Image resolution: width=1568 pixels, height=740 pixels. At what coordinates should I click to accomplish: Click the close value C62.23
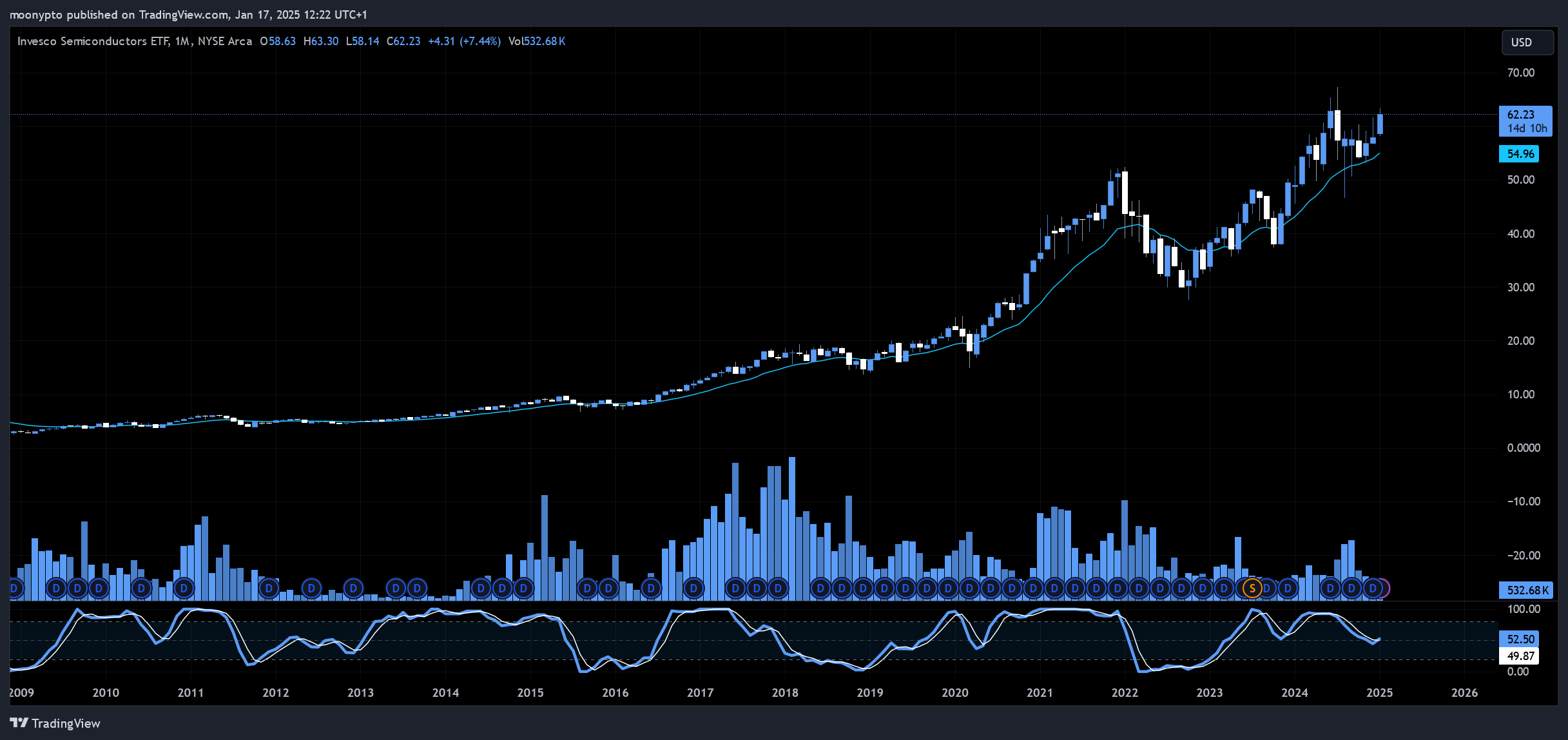click(x=403, y=41)
